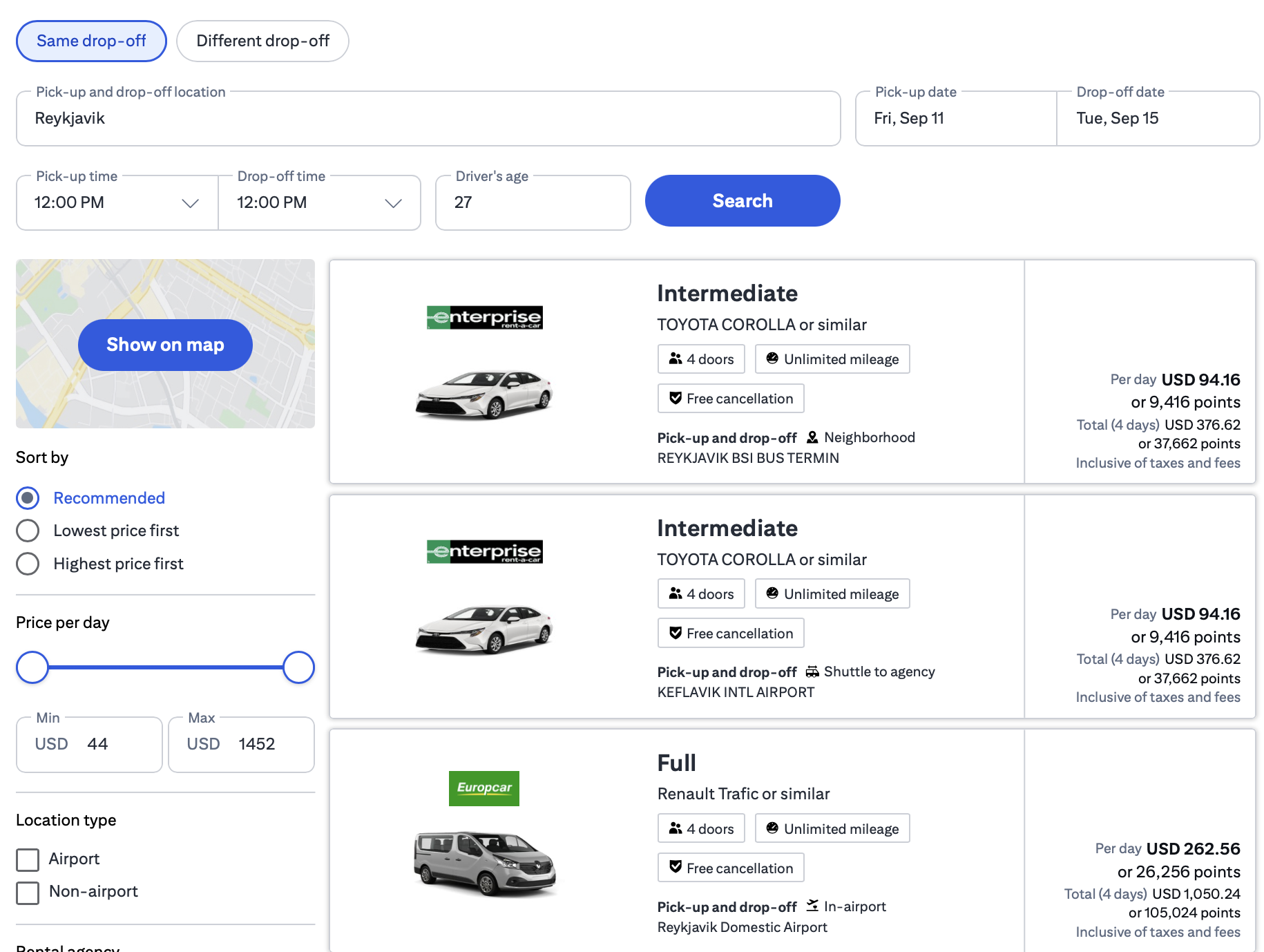Select the Same drop-off tab
1264x952 pixels.
(90, 41)
